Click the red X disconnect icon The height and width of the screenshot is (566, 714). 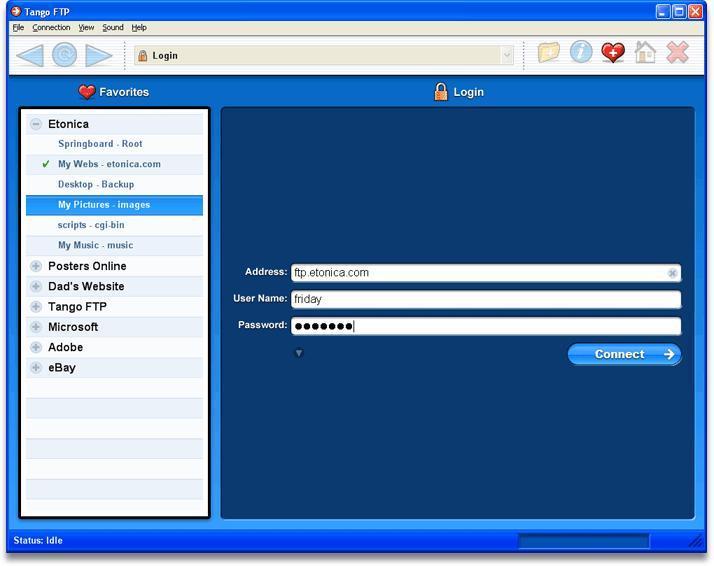(x=678, y=52)
